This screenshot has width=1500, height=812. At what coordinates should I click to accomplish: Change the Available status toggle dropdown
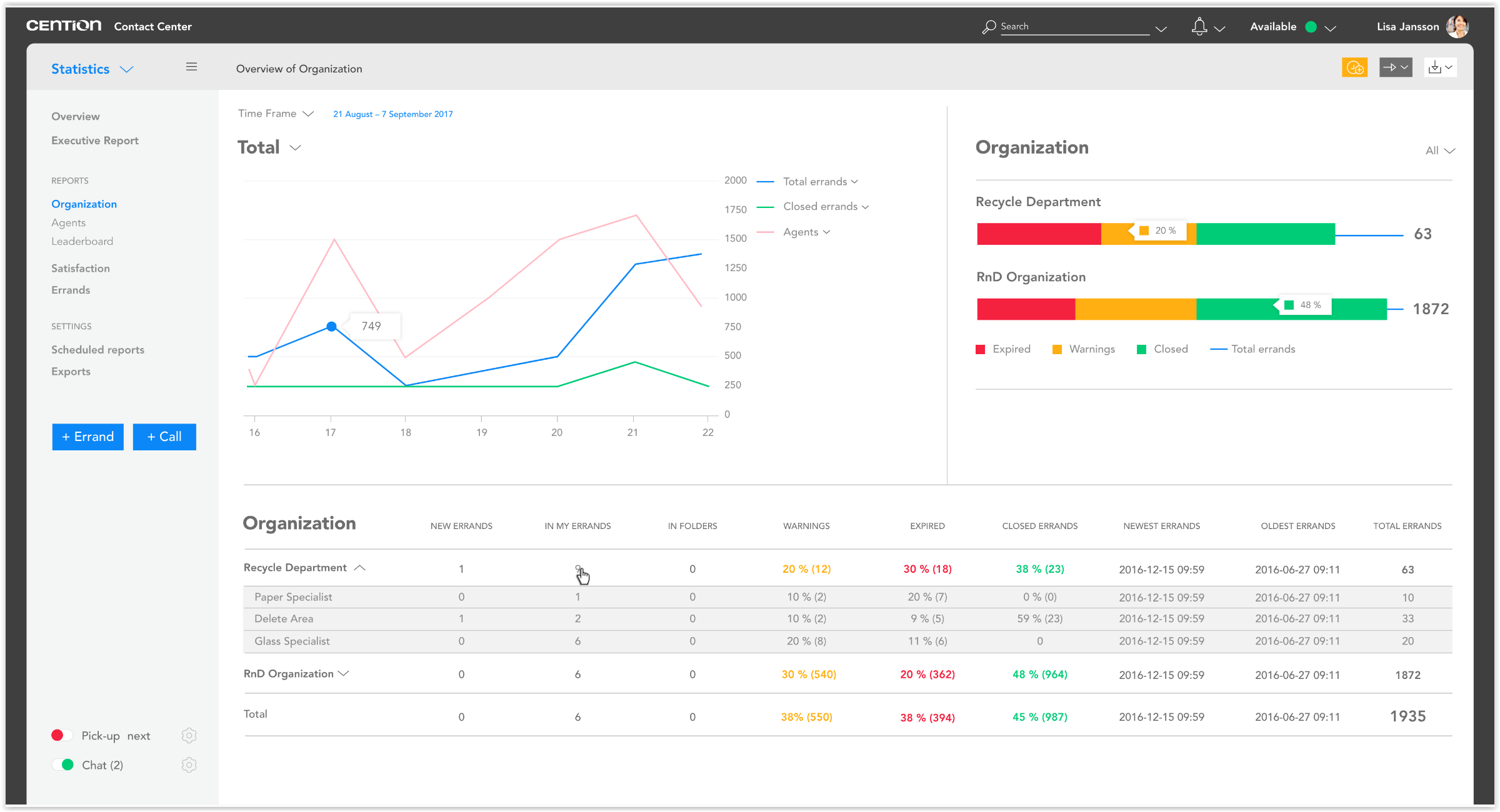click(1330, 28)
